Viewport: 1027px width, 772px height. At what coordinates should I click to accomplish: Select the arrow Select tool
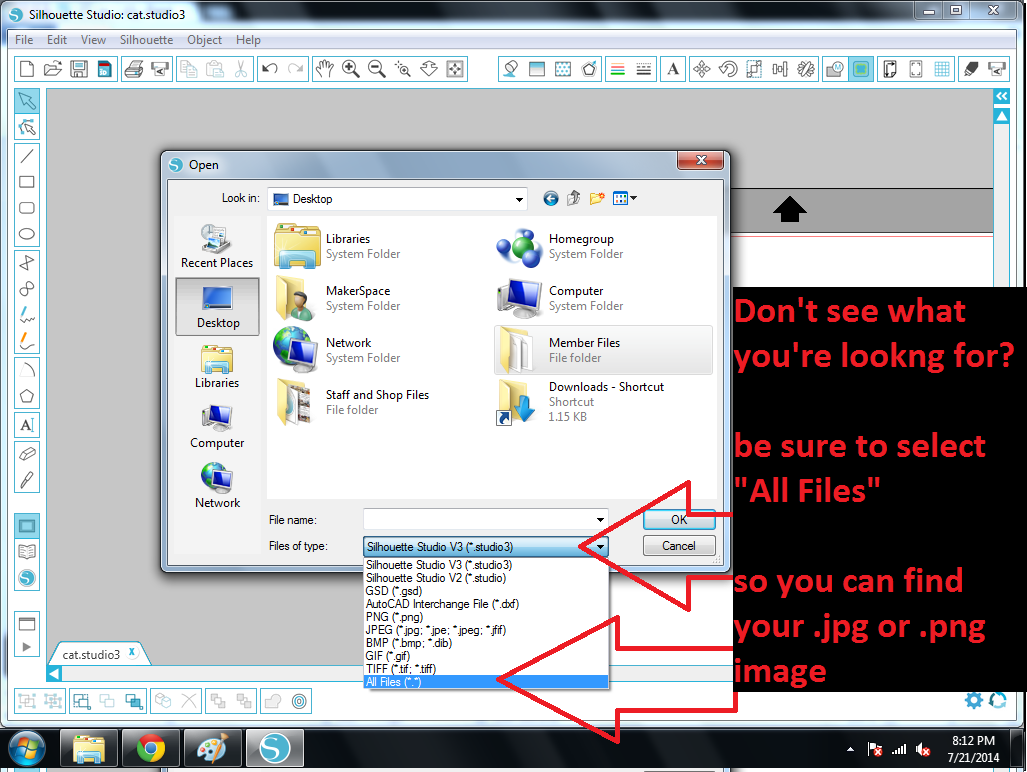pyautogui.click(x=27, y=101)
